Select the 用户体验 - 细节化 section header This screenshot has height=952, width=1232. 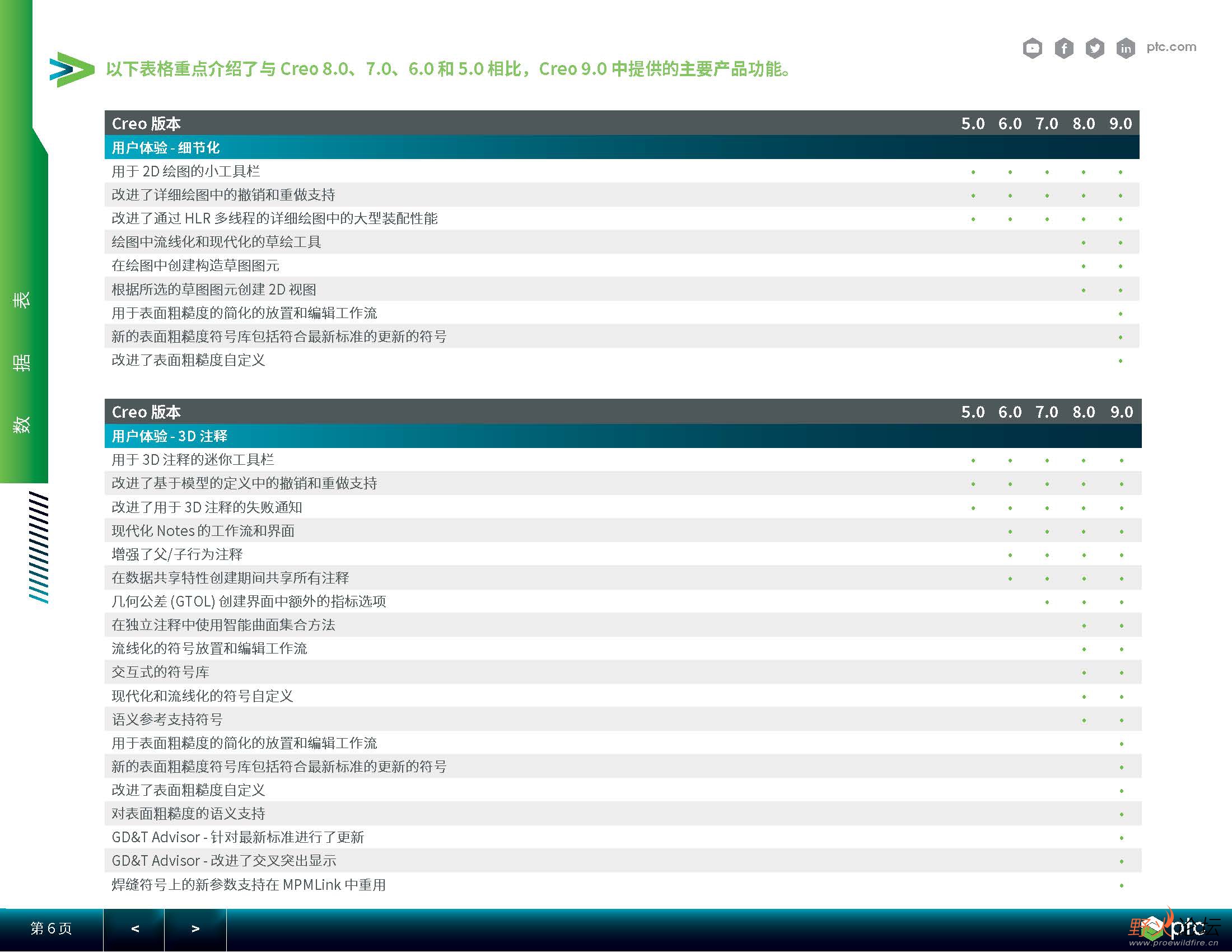pyautogui.click(x=622, y=147)
